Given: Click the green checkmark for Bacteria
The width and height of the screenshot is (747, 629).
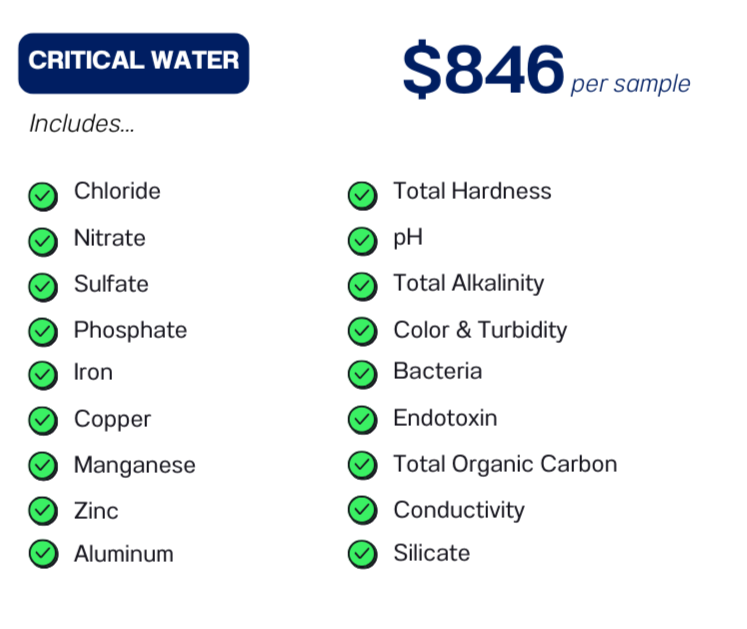Looking at the screenshot, I should [363, 375].
